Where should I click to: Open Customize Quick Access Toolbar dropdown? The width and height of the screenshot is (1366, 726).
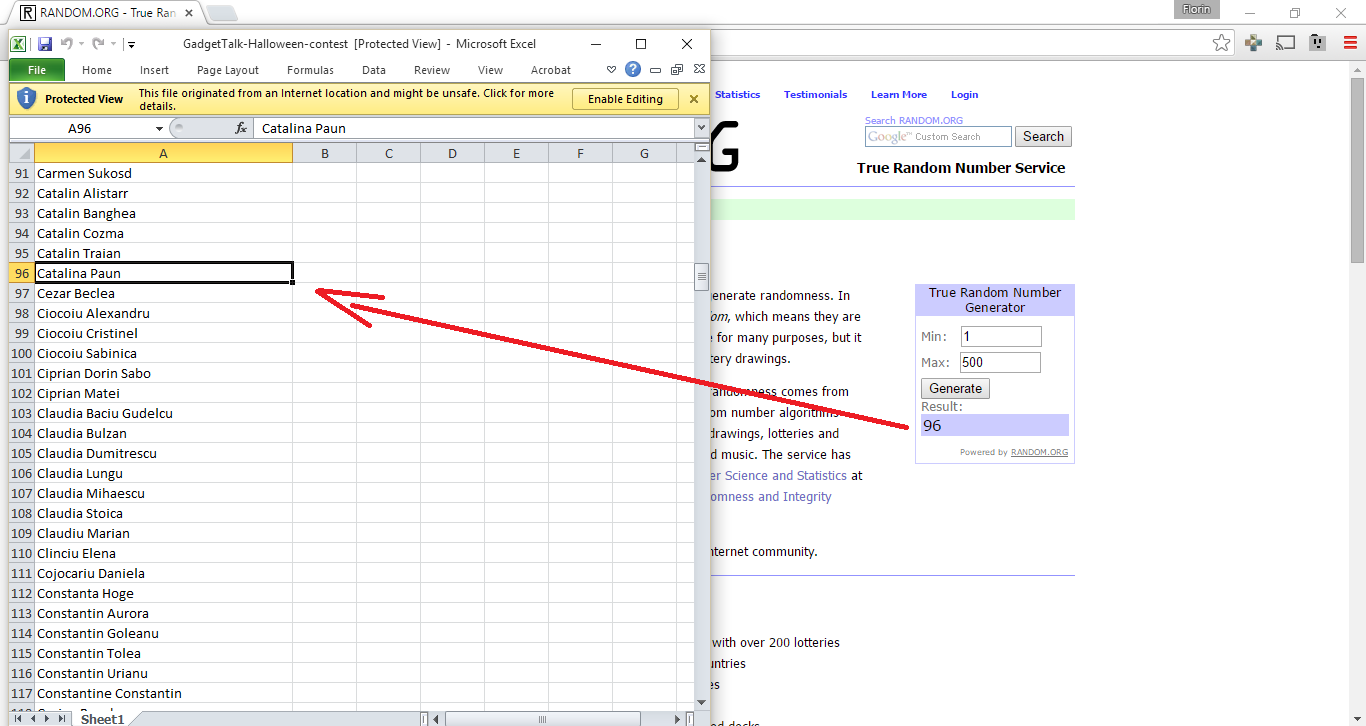click(x=131, y=44)
